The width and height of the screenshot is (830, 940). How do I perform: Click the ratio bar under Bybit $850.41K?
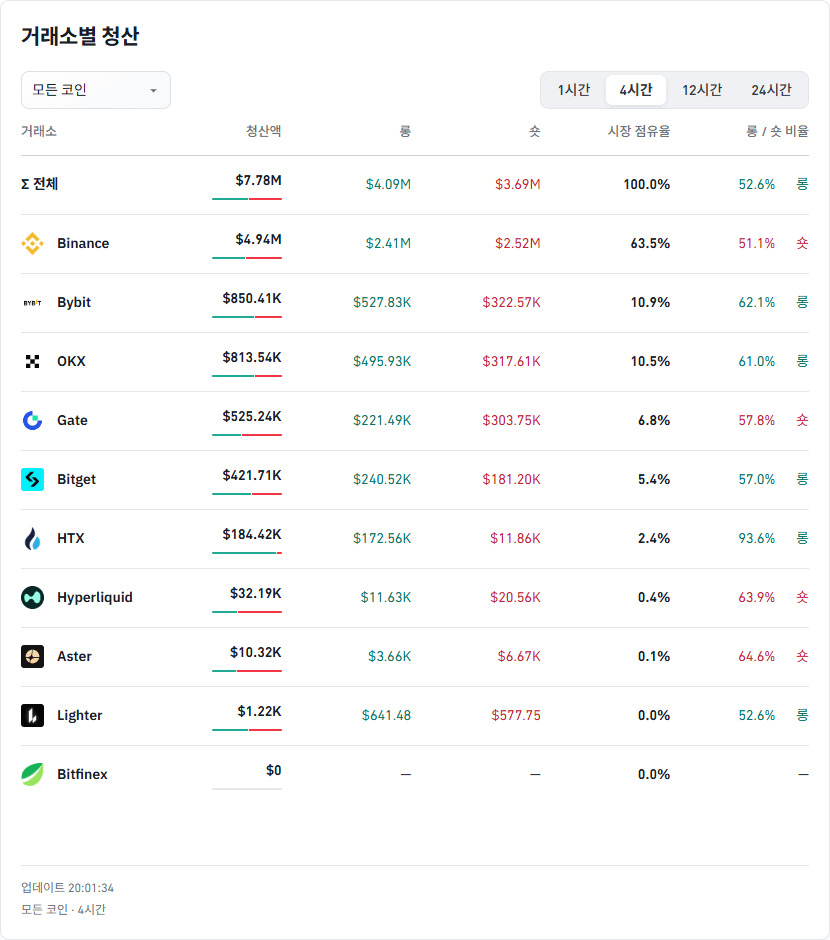[x=247, y=317]
